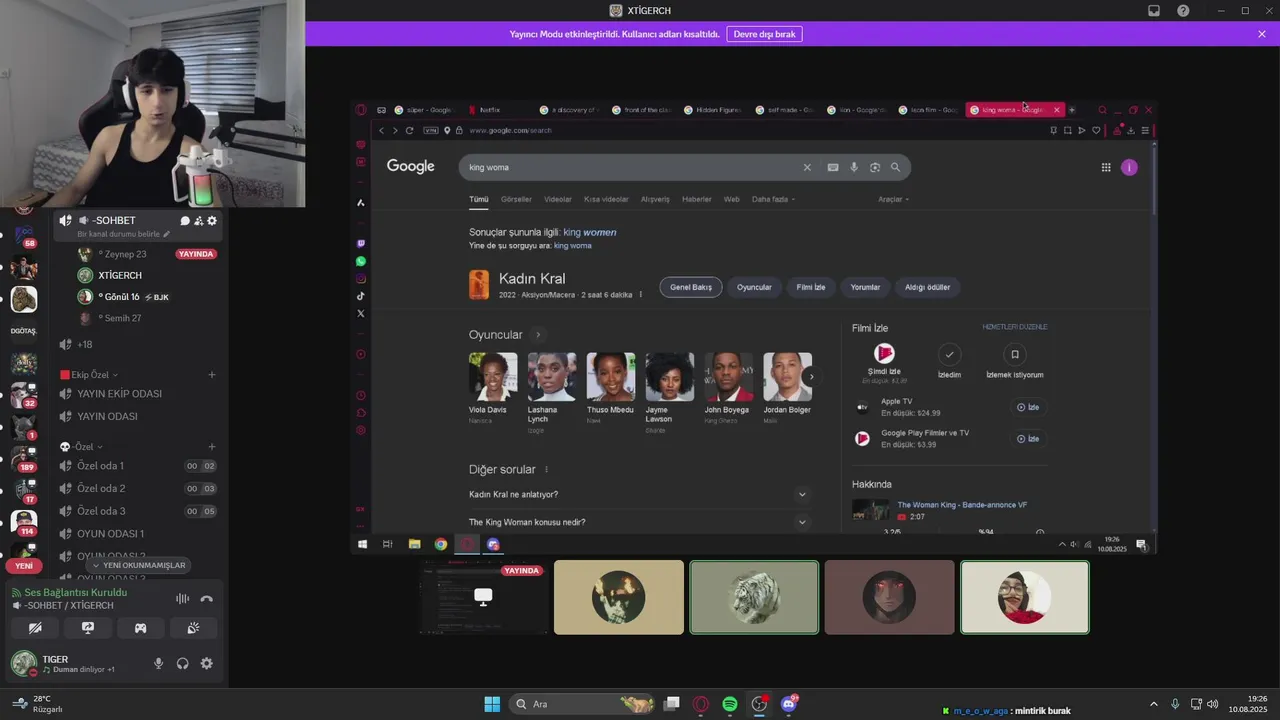Click the Windows Start button
The image size is (1280, 720).
click(492, 704)
